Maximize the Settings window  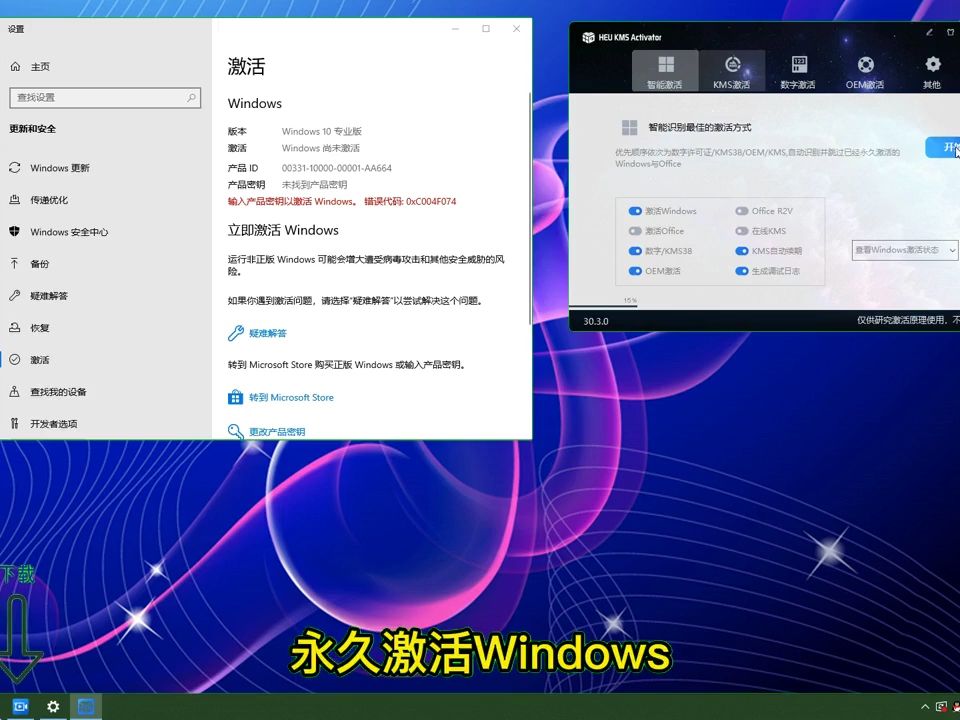(x=486, y=29)
